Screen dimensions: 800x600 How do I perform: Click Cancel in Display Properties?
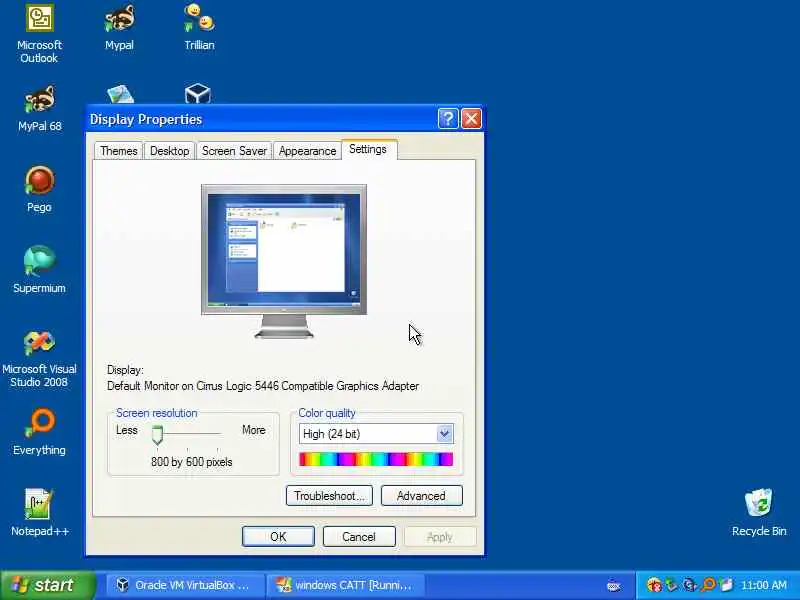click(359, 537)
